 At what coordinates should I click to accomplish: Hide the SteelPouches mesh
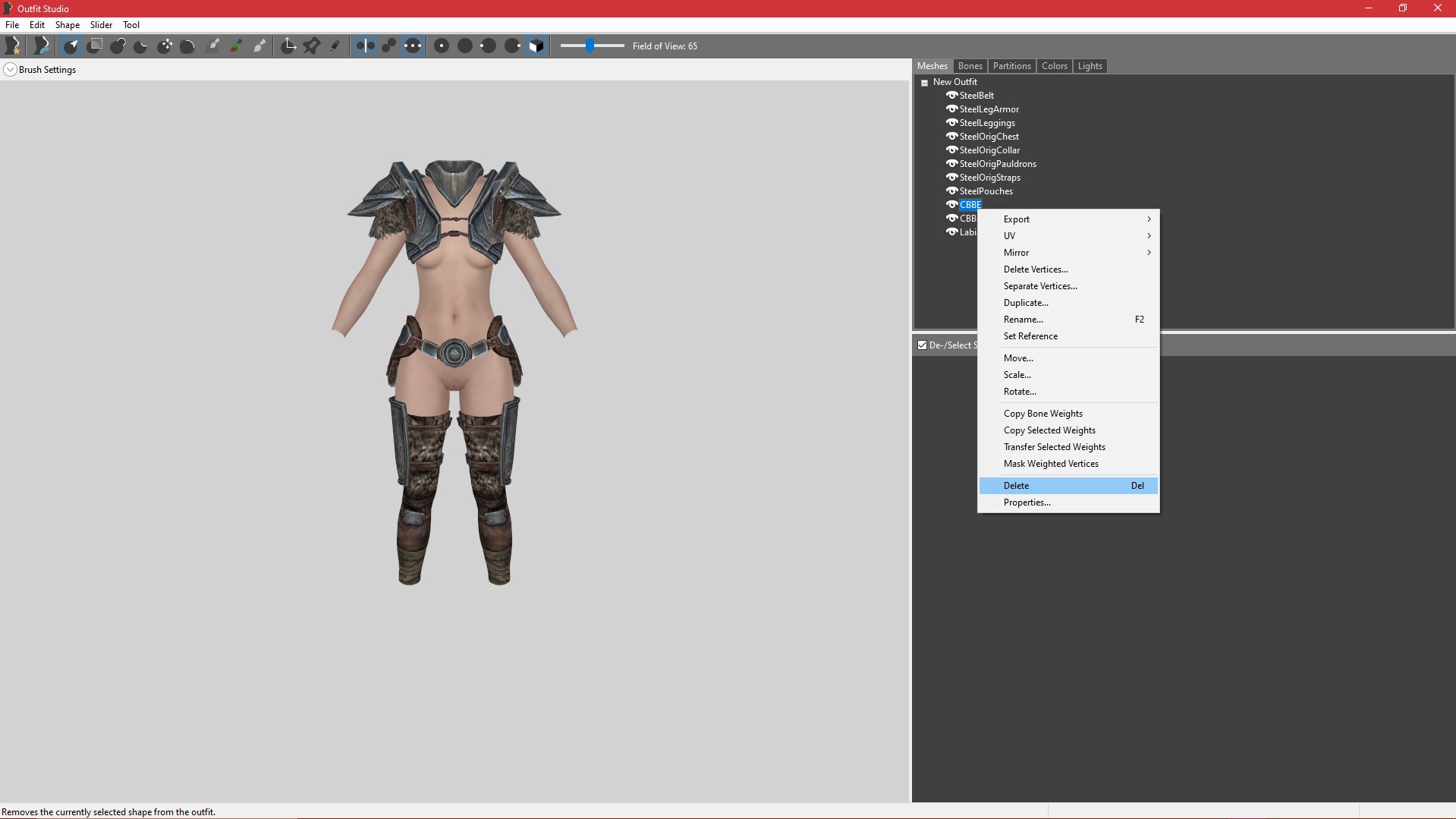pyautogui.click(x=951, y=191)
